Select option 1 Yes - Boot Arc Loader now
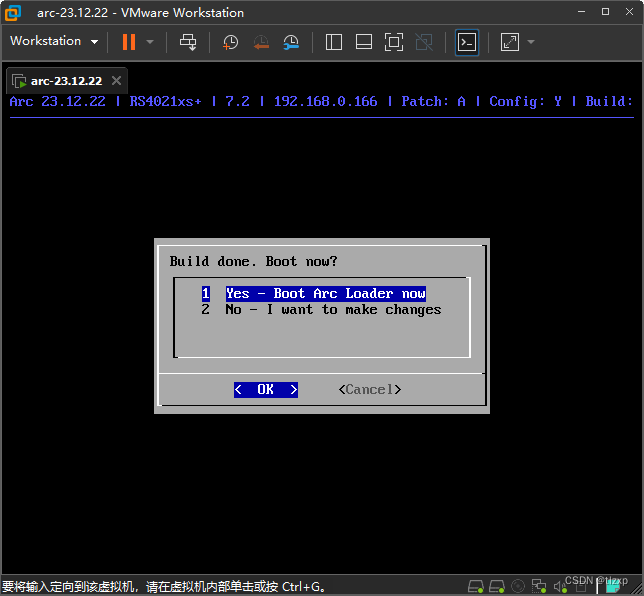The height and width of the screenshot is (596, 644). [x=313, y=294]
